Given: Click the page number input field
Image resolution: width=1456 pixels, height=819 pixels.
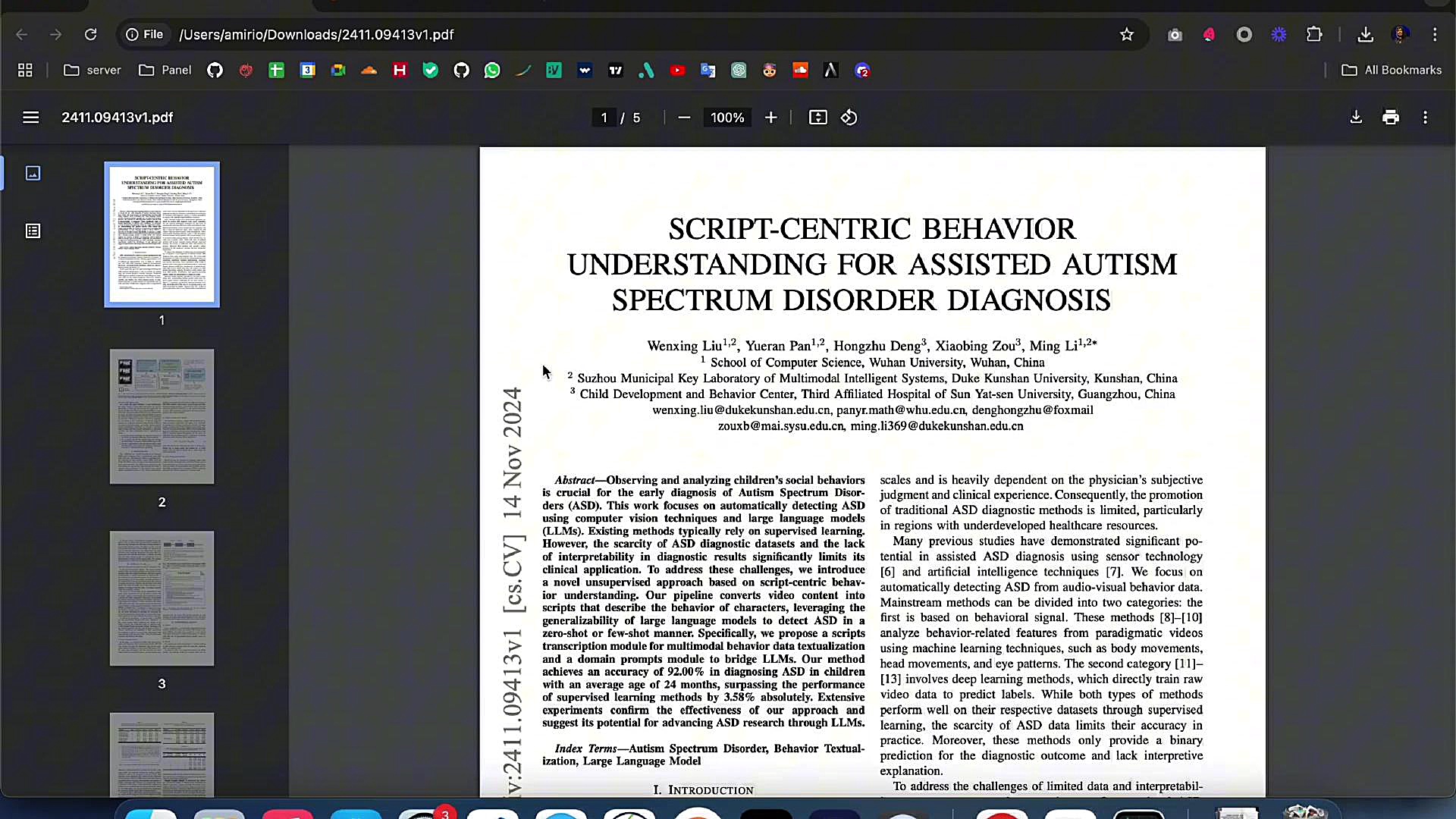Looking at the screenshot, I should [x=604, y=118].
